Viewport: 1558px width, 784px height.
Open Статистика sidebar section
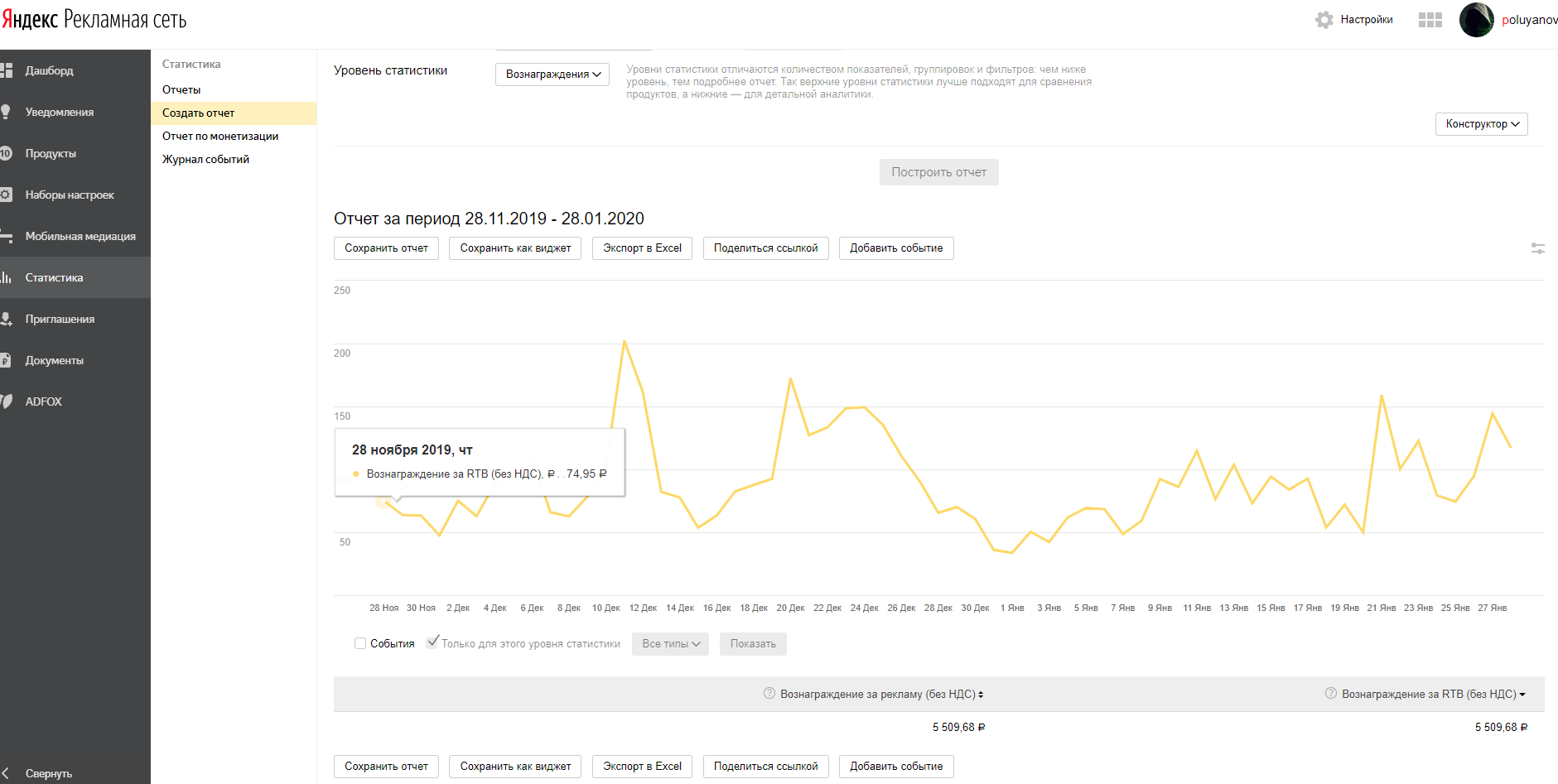tap(54, 278)
